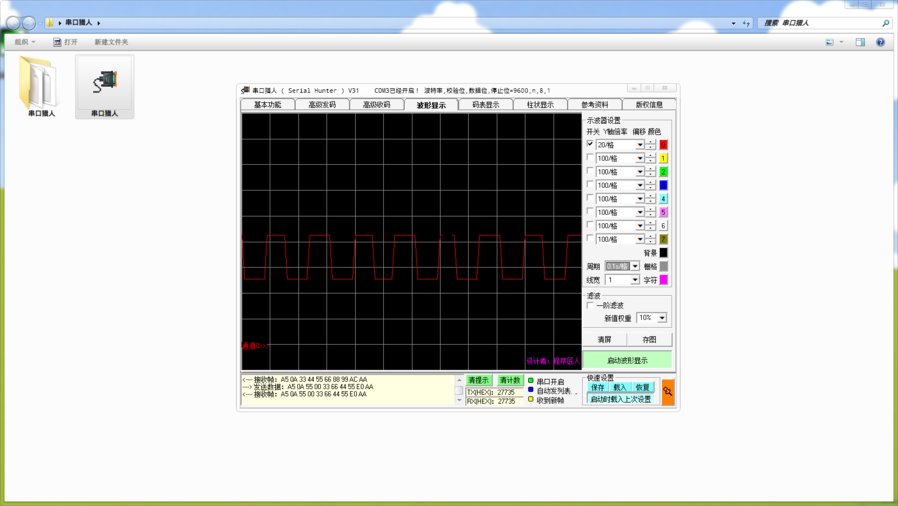Screen dimensions: 898x506
Task: Pick channel 2 green color swatch
Action: click(663, 172)
